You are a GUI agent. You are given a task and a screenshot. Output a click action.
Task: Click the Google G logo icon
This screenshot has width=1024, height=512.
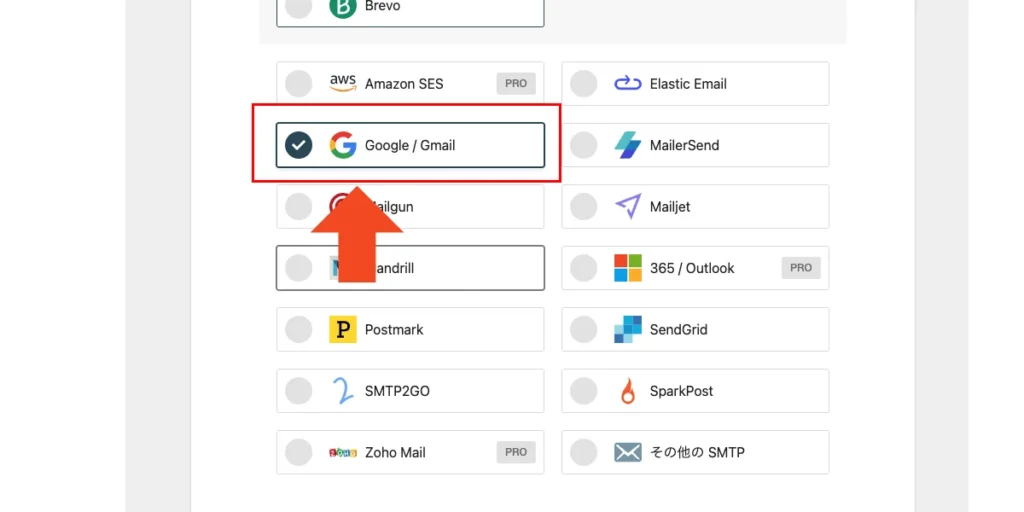tap(343, 145)
